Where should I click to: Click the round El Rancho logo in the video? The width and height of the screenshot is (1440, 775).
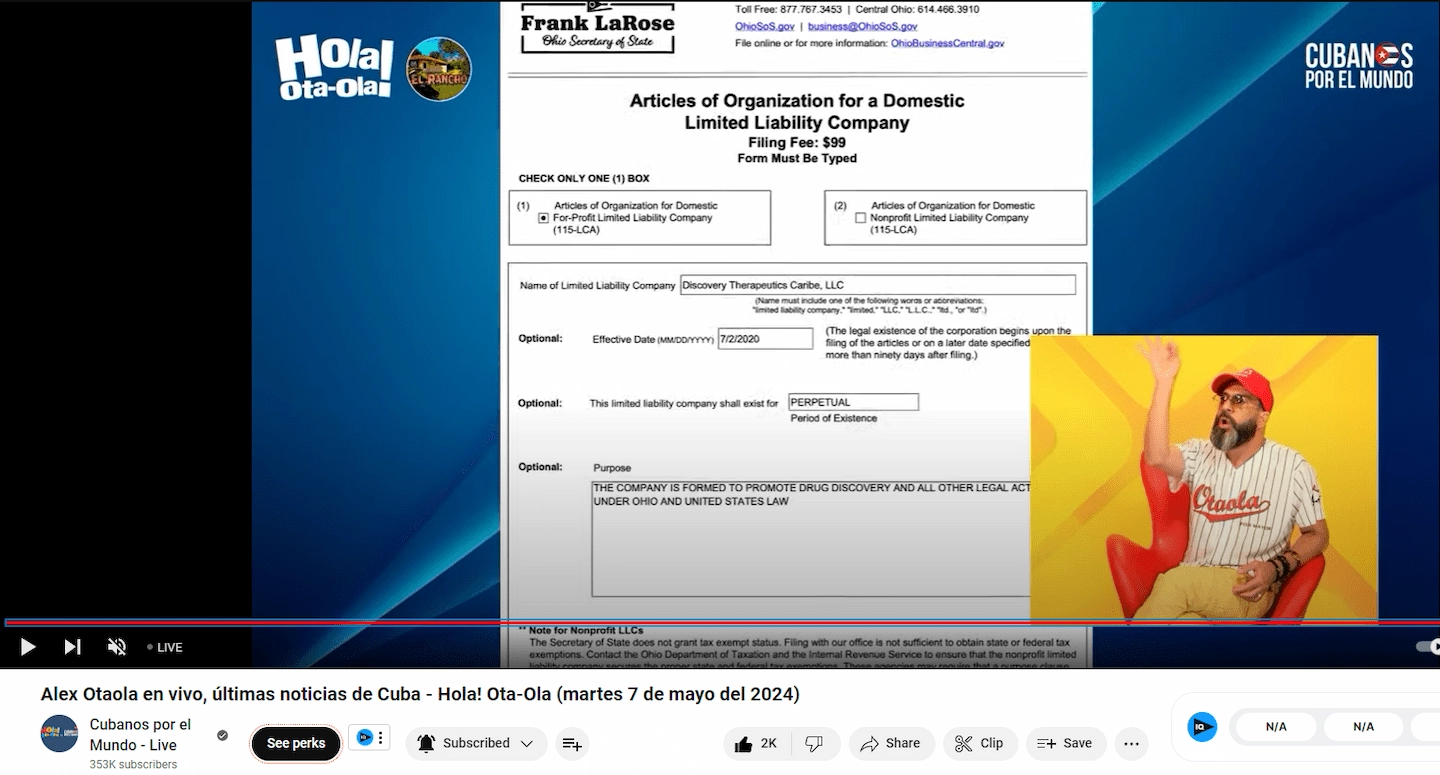pos(439,69)
